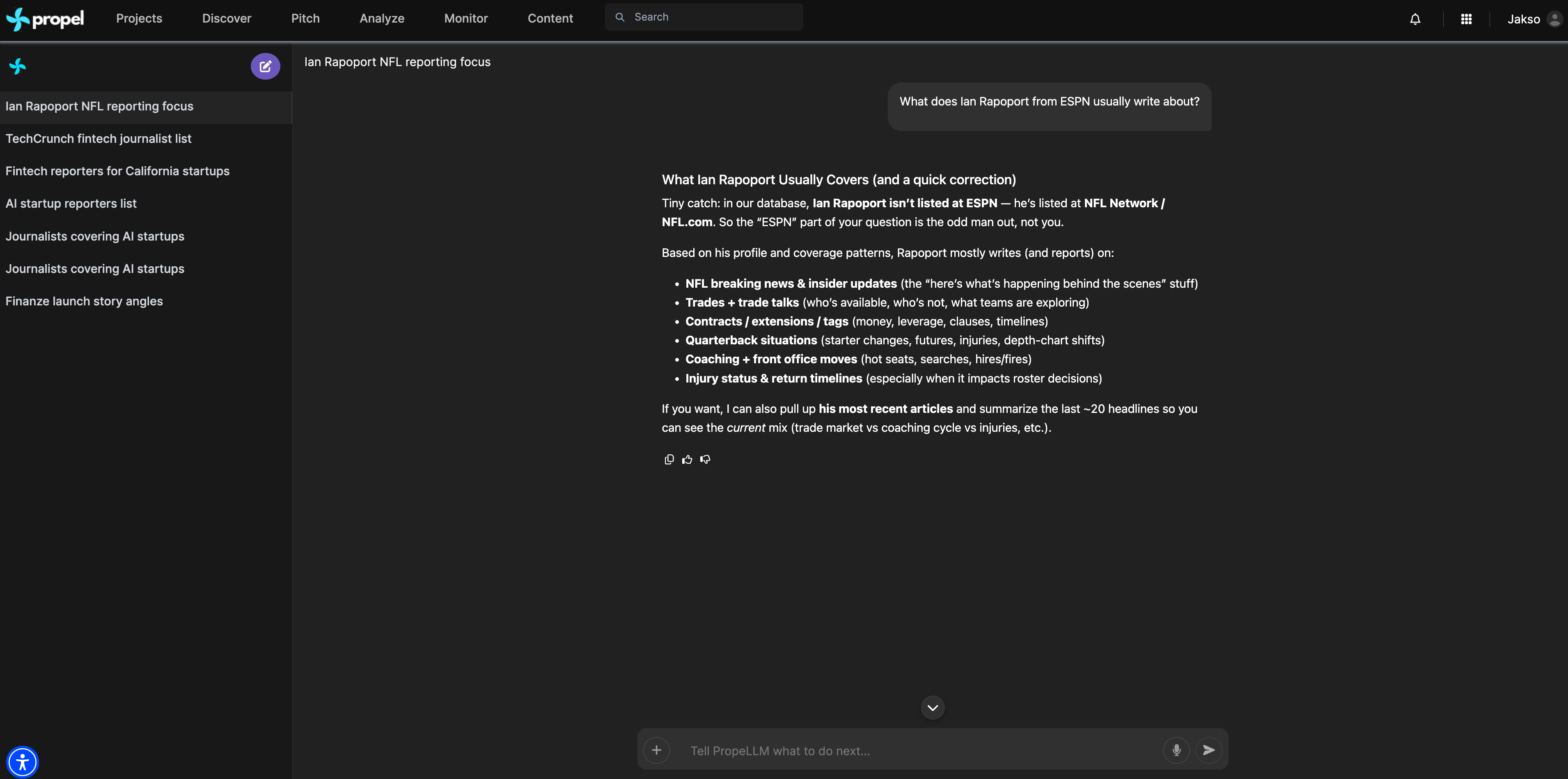Click the Propel logo in header
Image resolution: width=1568 pixels, height=779 pixels.
45,19
